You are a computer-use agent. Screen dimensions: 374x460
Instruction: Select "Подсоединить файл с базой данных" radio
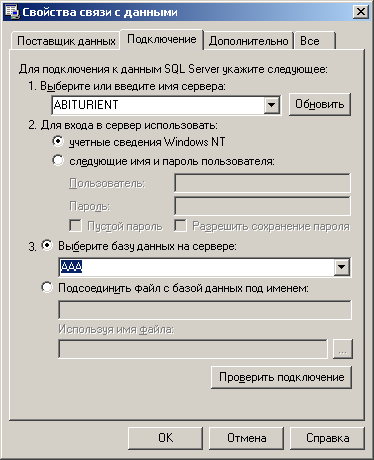click(47, 287)
